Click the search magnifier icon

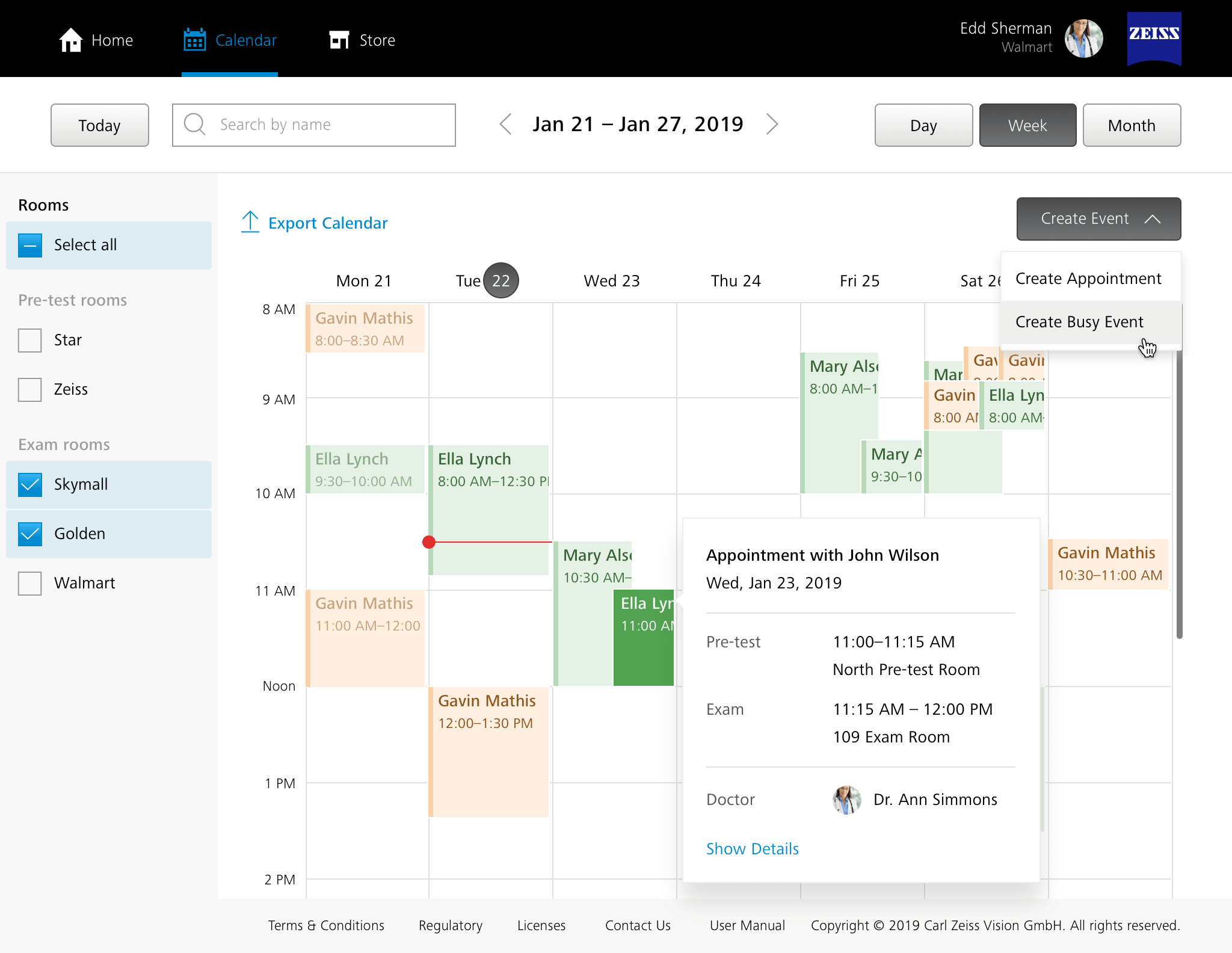point(194,125)
